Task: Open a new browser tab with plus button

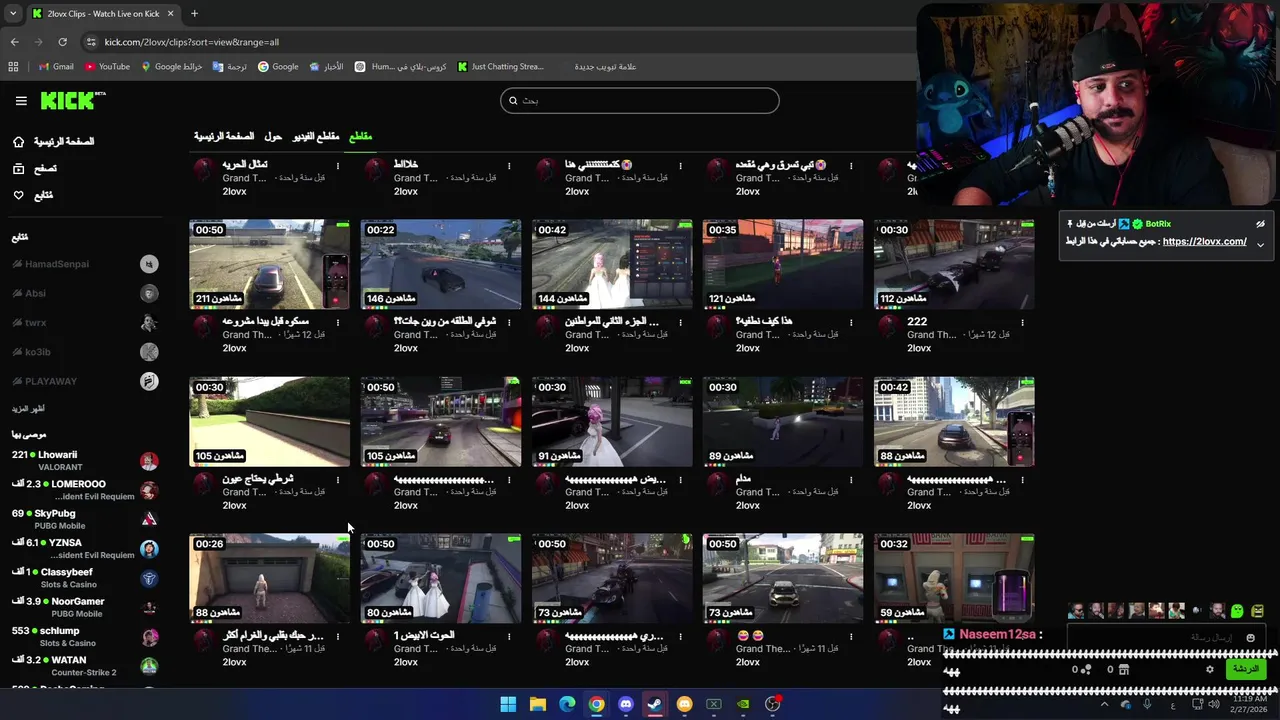Action: [194, 13]
